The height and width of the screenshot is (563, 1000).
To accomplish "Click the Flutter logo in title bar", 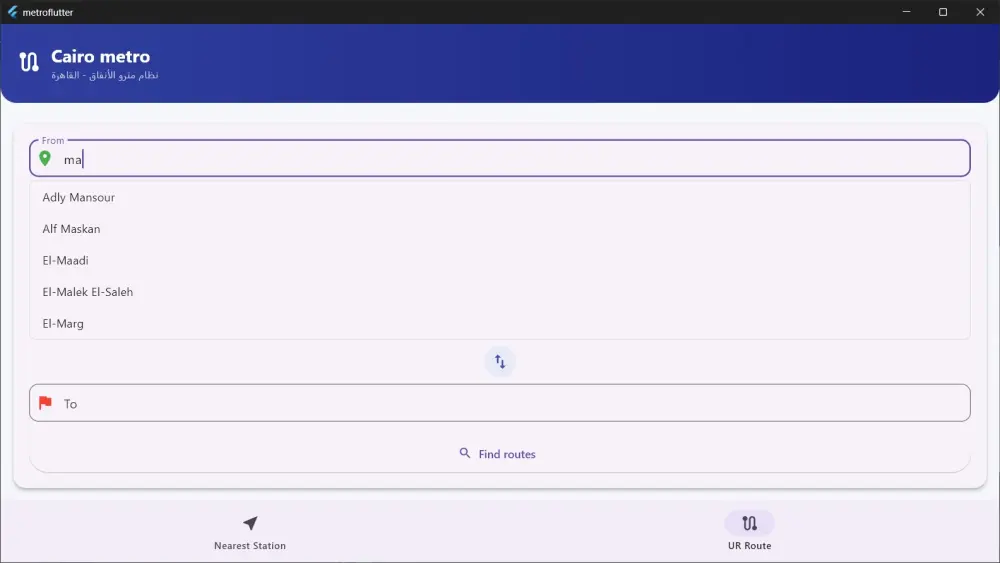I will [12, 12].
